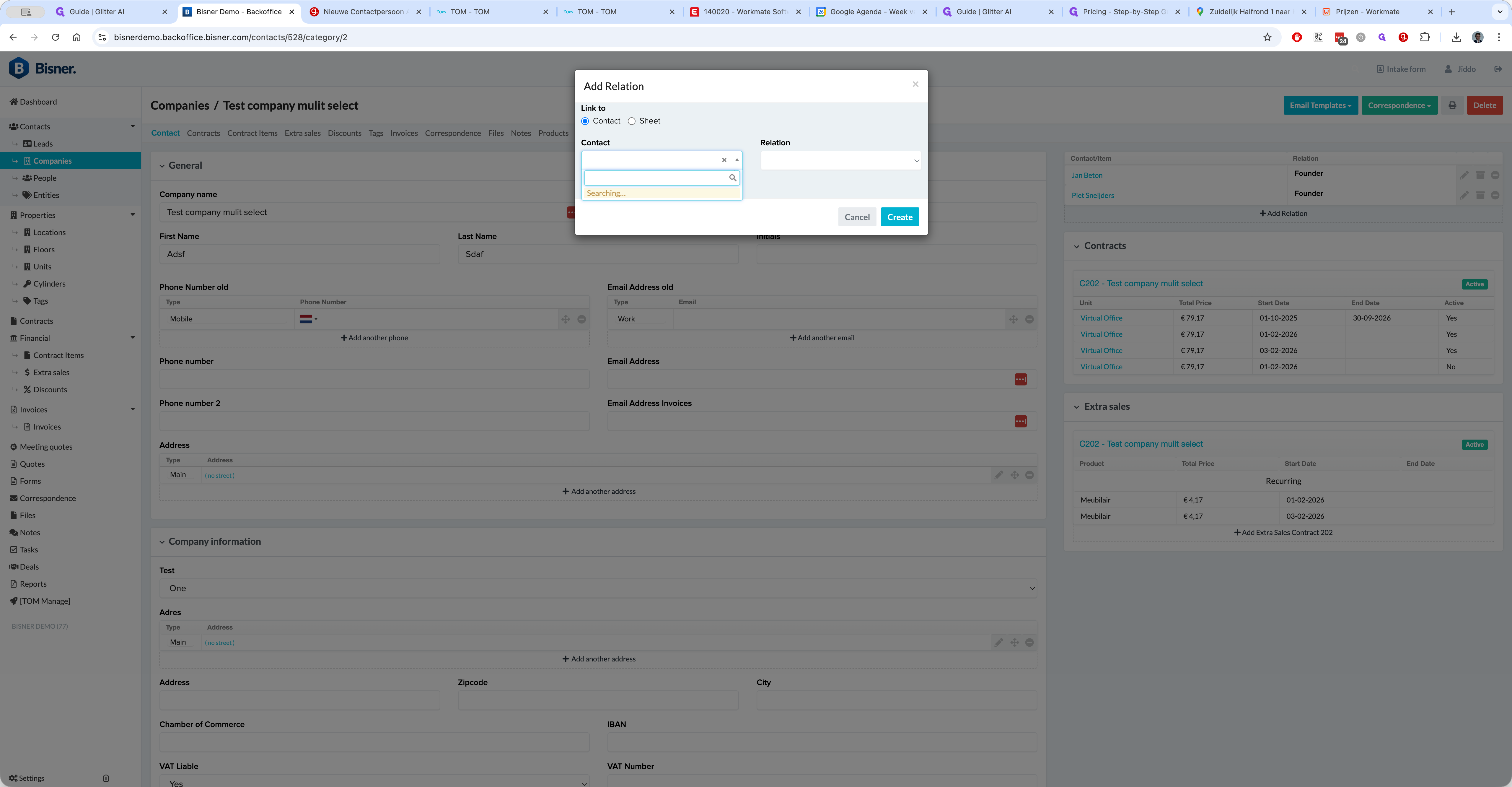Bookmark this page with the star icon
Screen dimensions: 1512x787
pos(1267,37)
